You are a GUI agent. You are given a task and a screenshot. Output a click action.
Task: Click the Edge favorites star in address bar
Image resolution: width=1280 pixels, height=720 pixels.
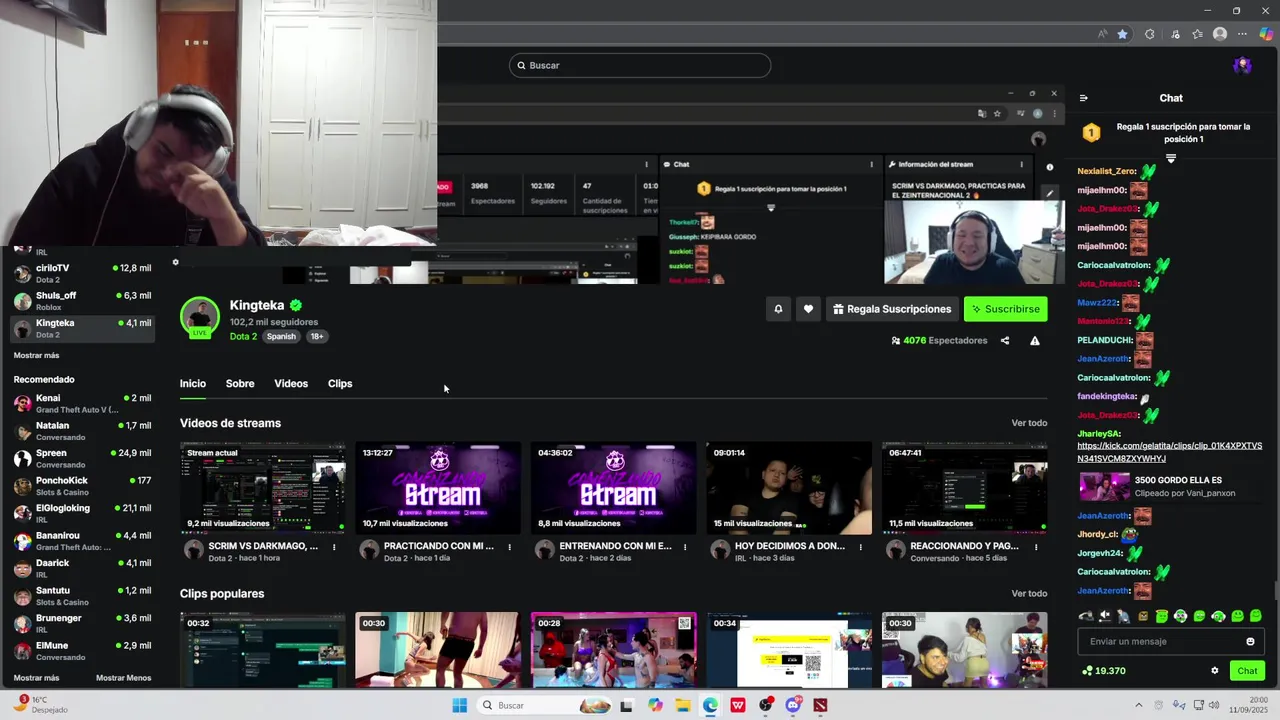click(1122, 34)
